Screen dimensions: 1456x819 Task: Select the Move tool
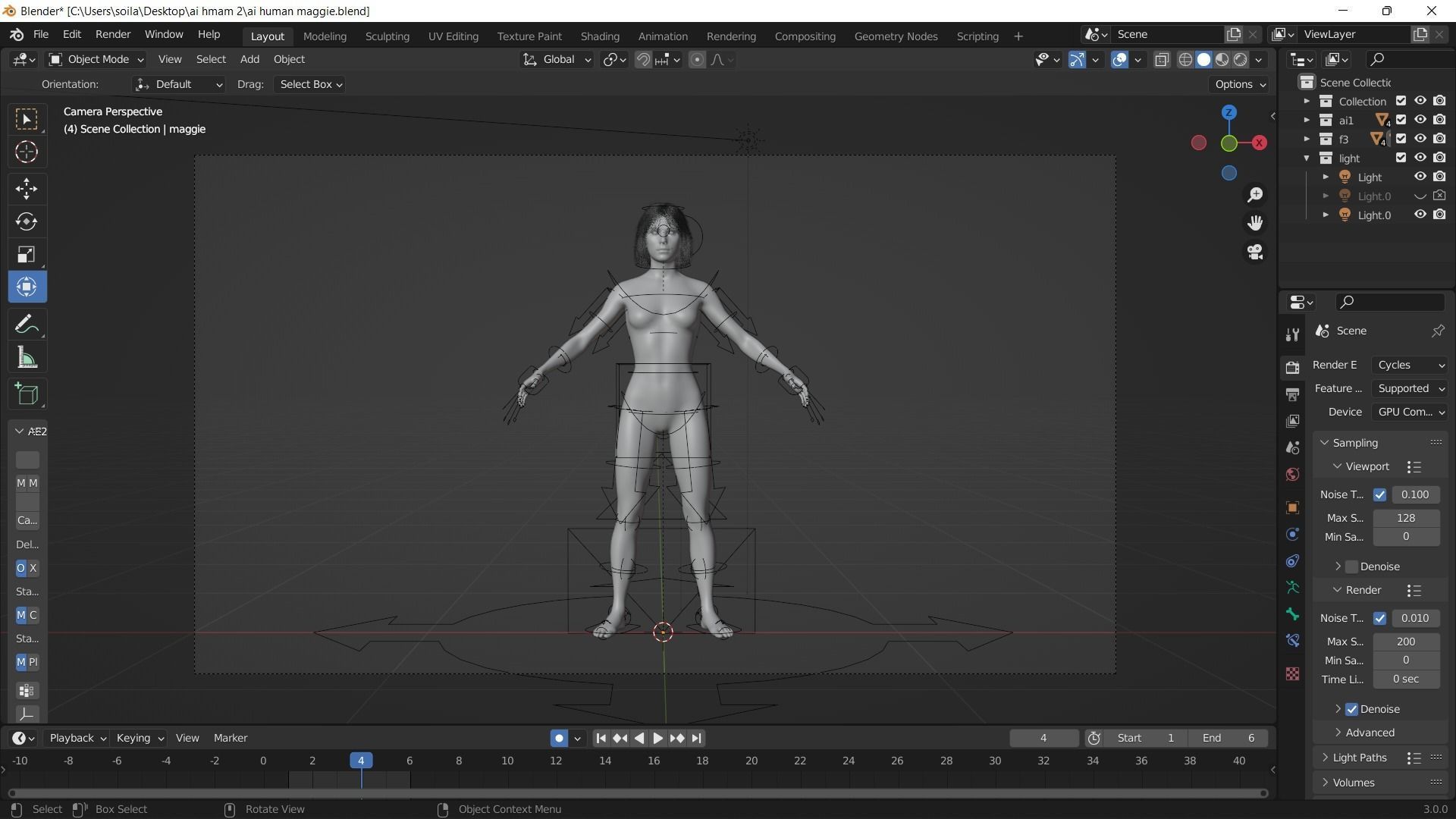tap(26, 188)
